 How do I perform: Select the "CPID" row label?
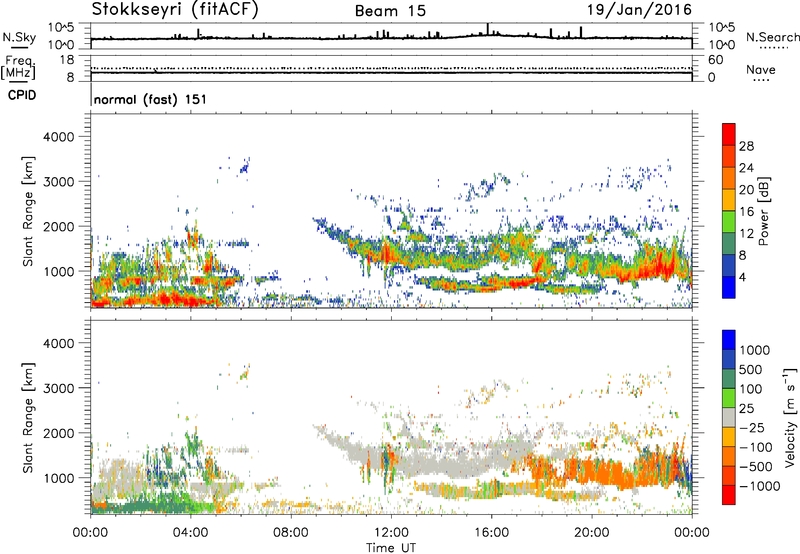click(21, 95)
